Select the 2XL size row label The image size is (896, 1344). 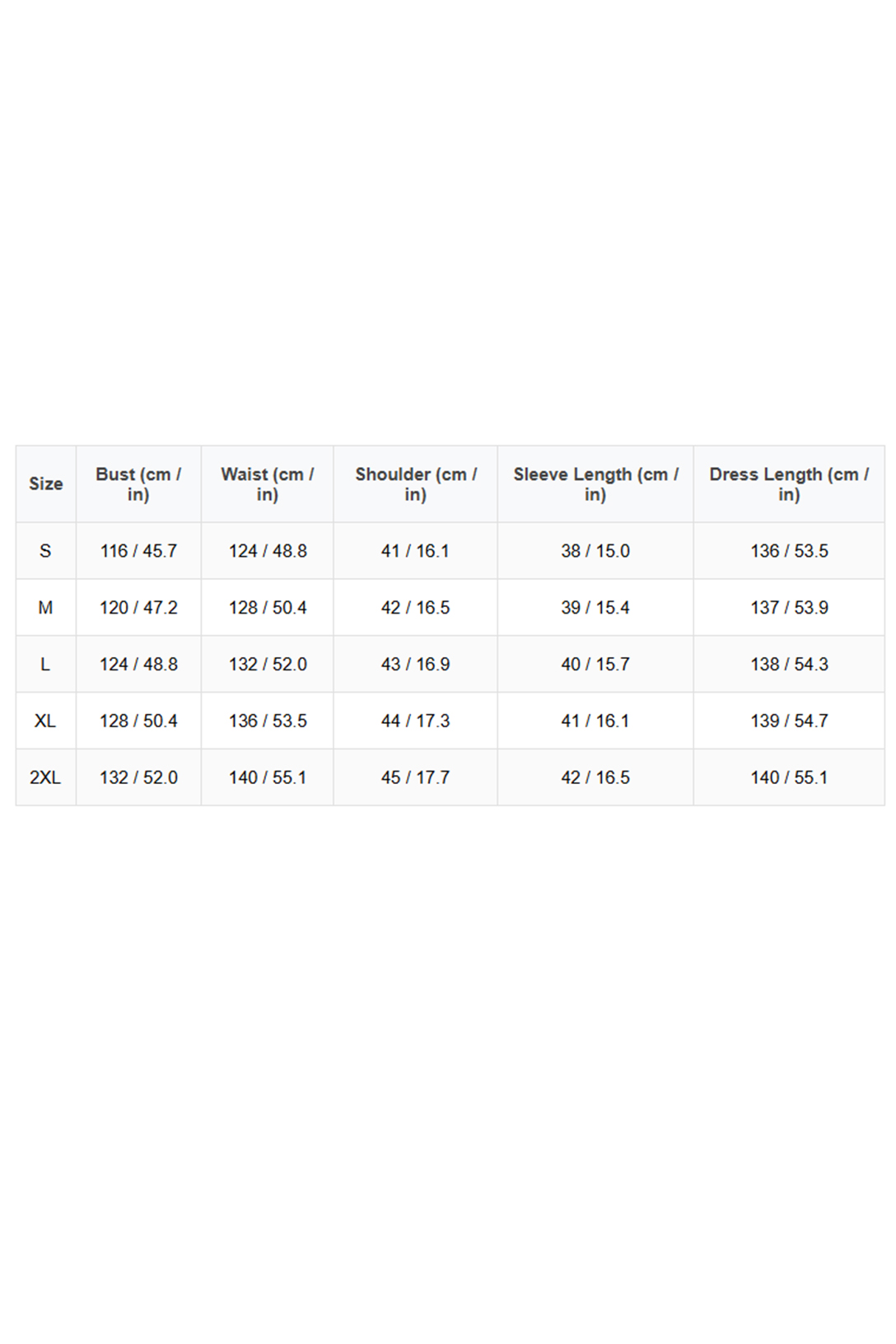pyautogui.click(x=45, y=777)
